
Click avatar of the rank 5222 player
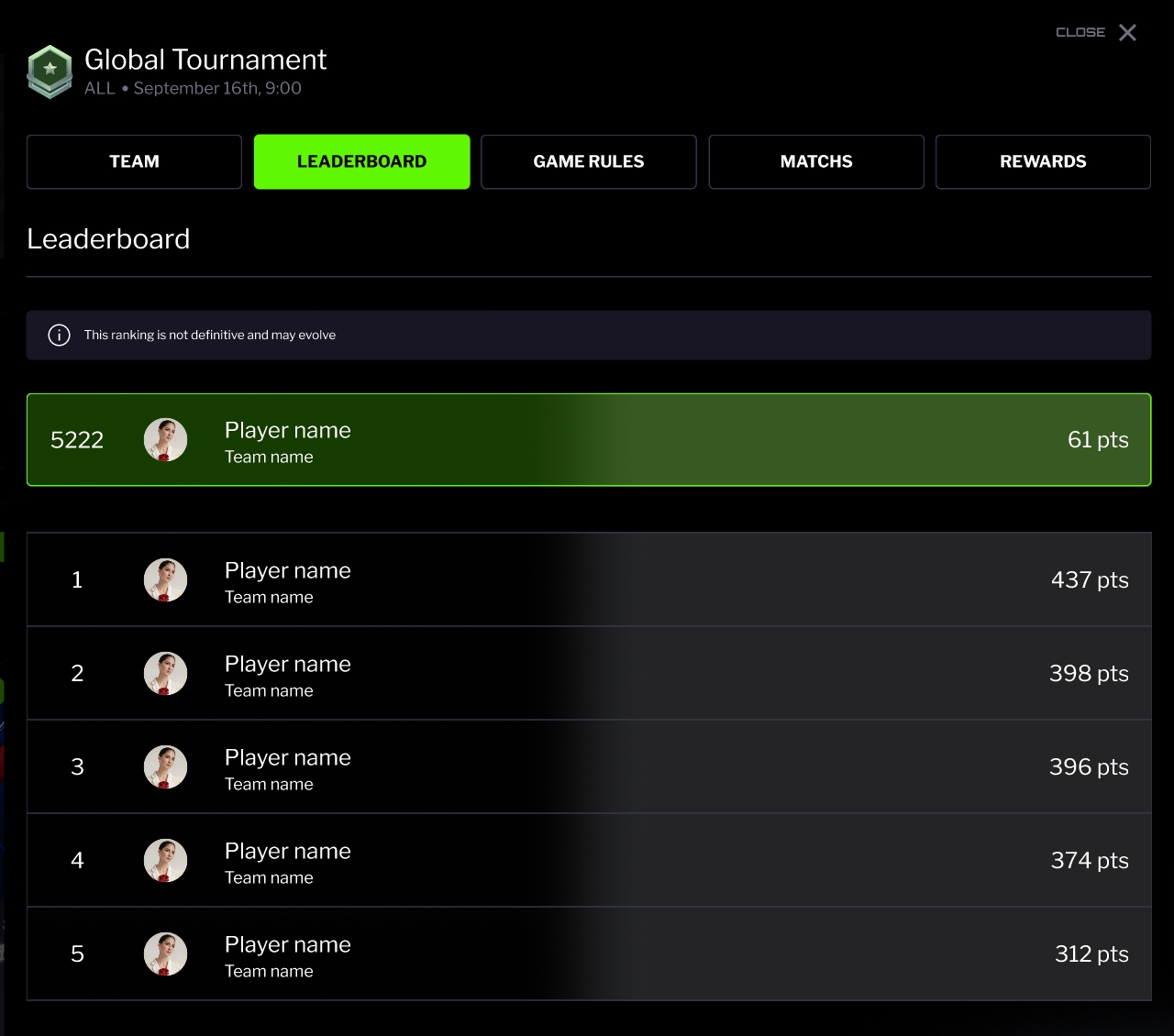click(x=165, y=440)
